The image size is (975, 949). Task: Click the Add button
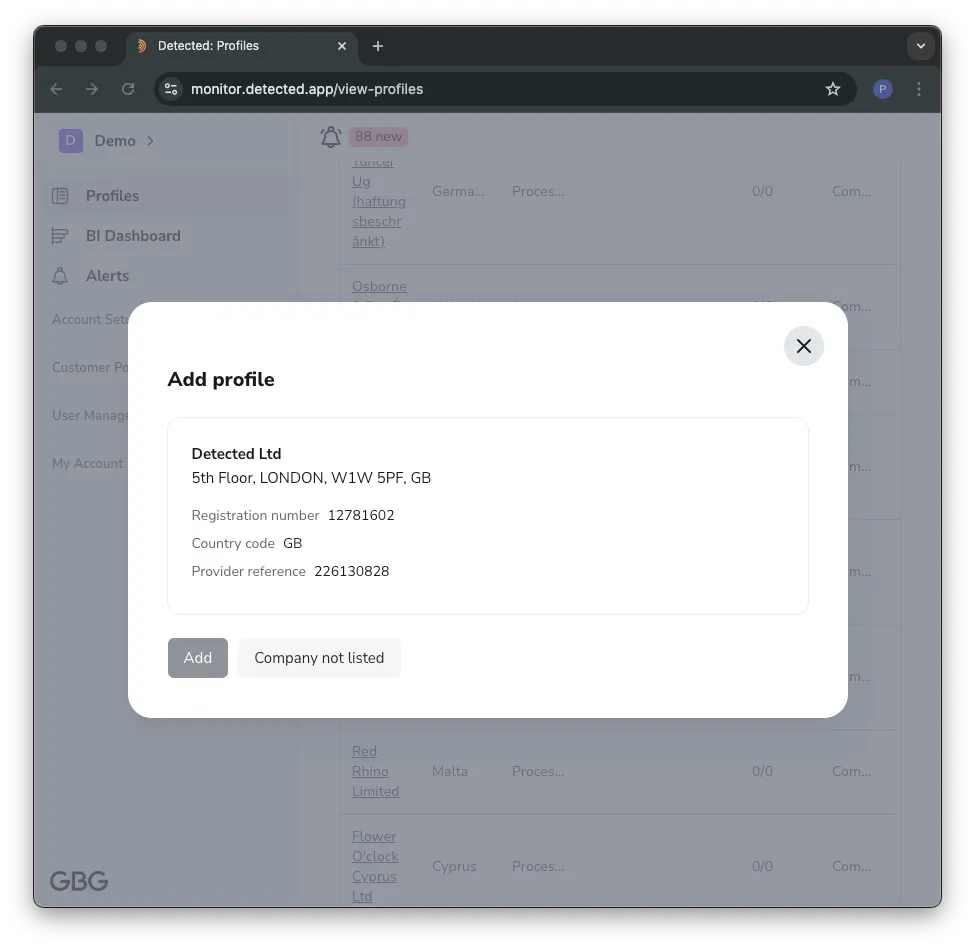[x=198, y=657]
